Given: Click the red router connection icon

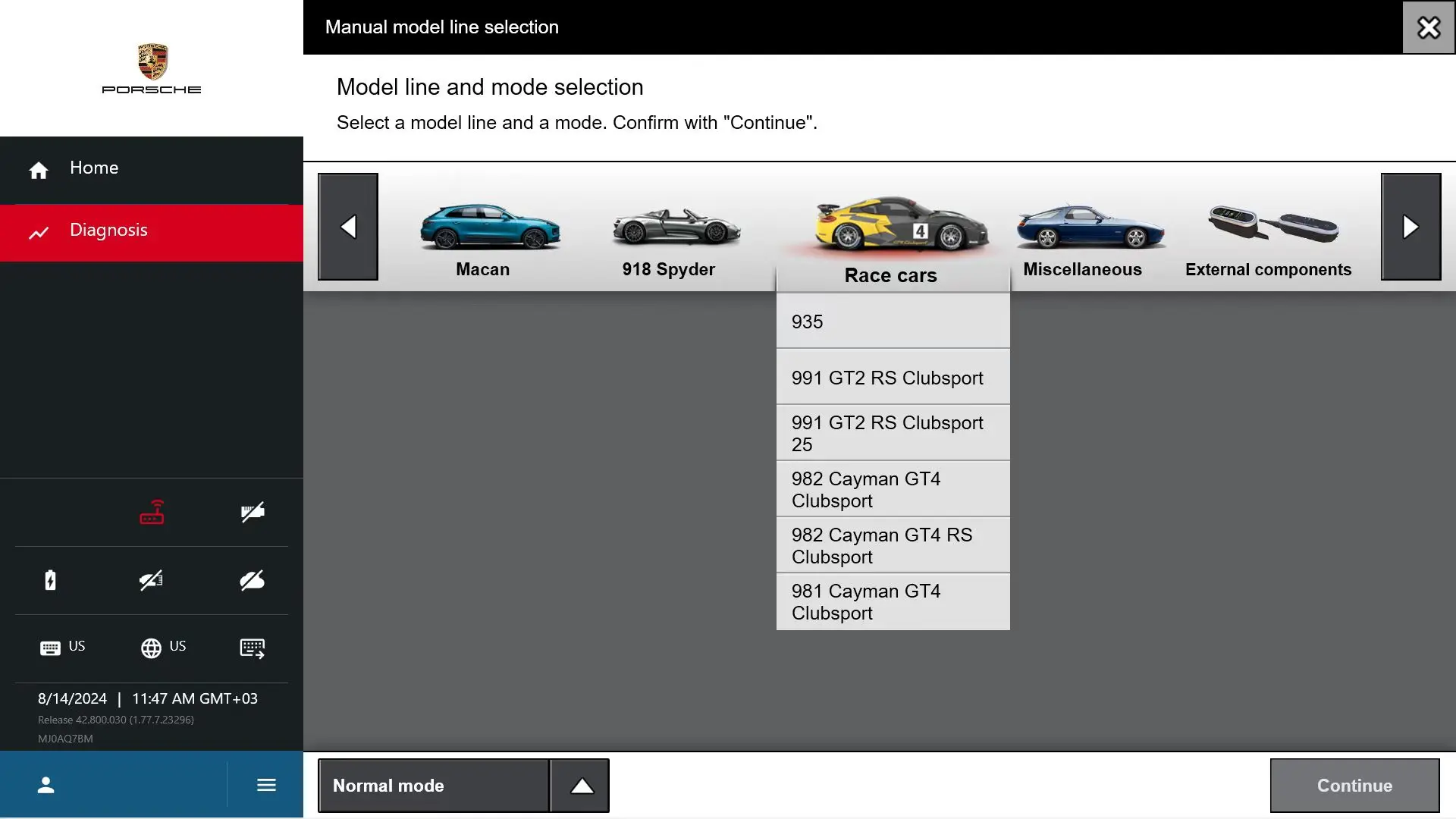Looking at the screenshot, I should [152, 513].
